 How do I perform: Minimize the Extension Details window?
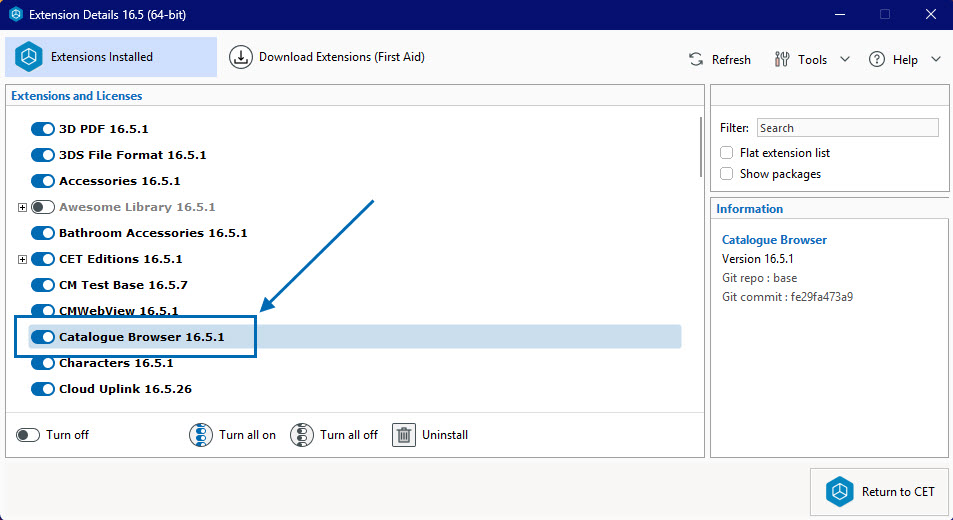[x=840, y=14]
